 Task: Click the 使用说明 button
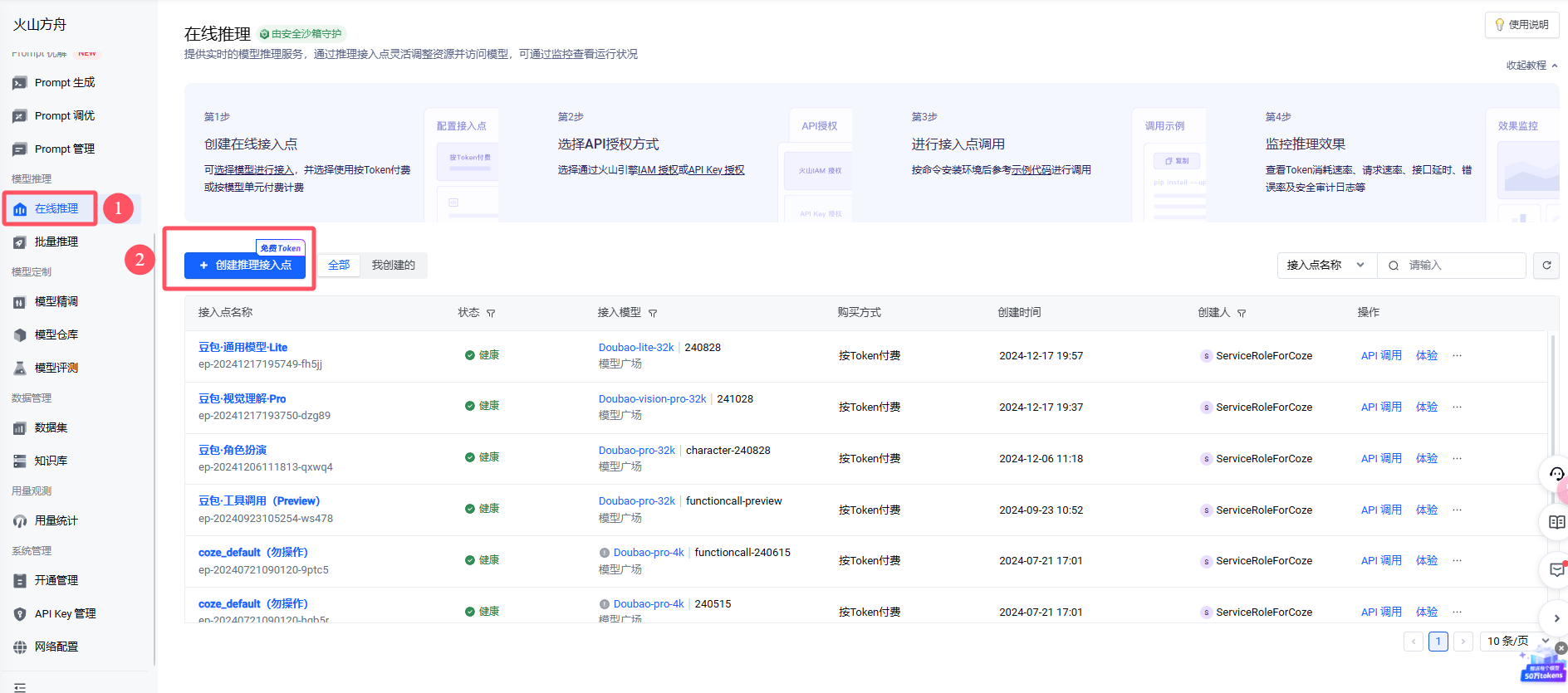coord(1521,25)
